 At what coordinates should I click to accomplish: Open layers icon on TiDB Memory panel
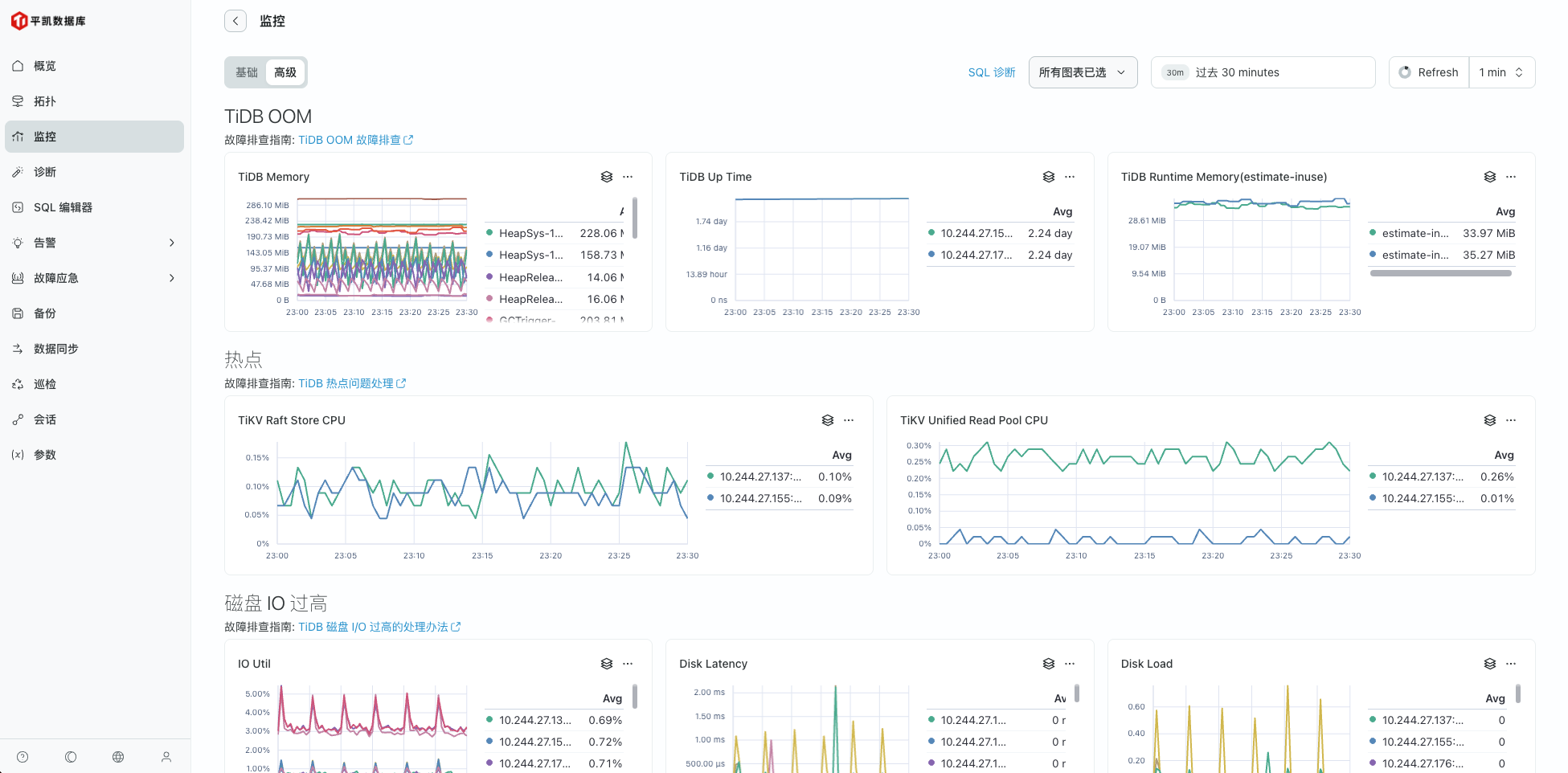[x=607, y=177]
